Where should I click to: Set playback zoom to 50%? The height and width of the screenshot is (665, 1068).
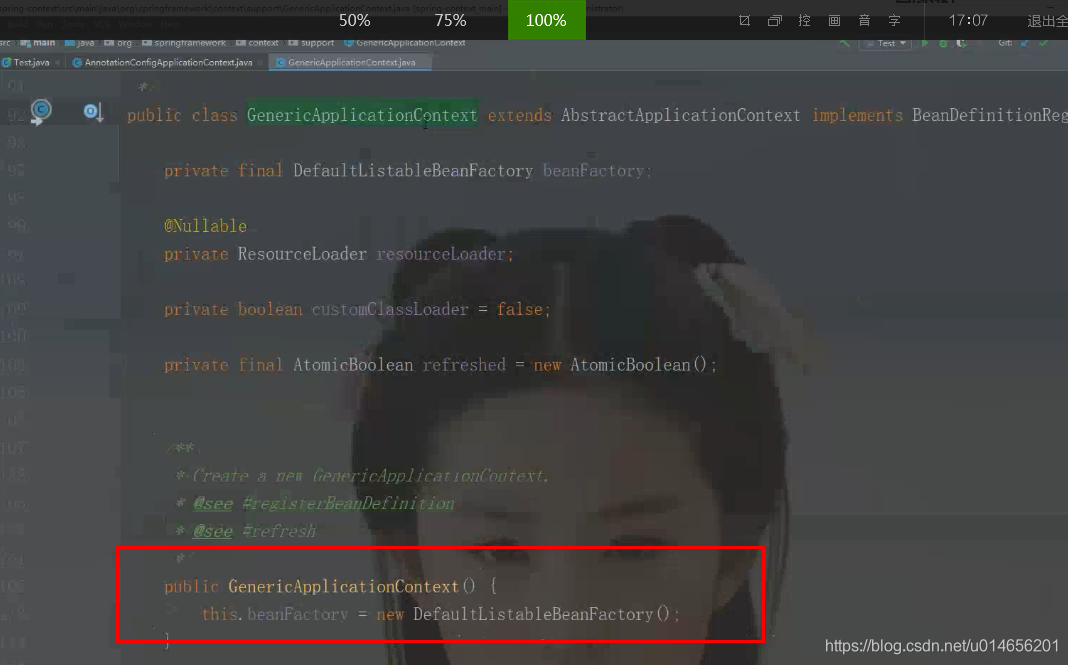coord(355,20)
